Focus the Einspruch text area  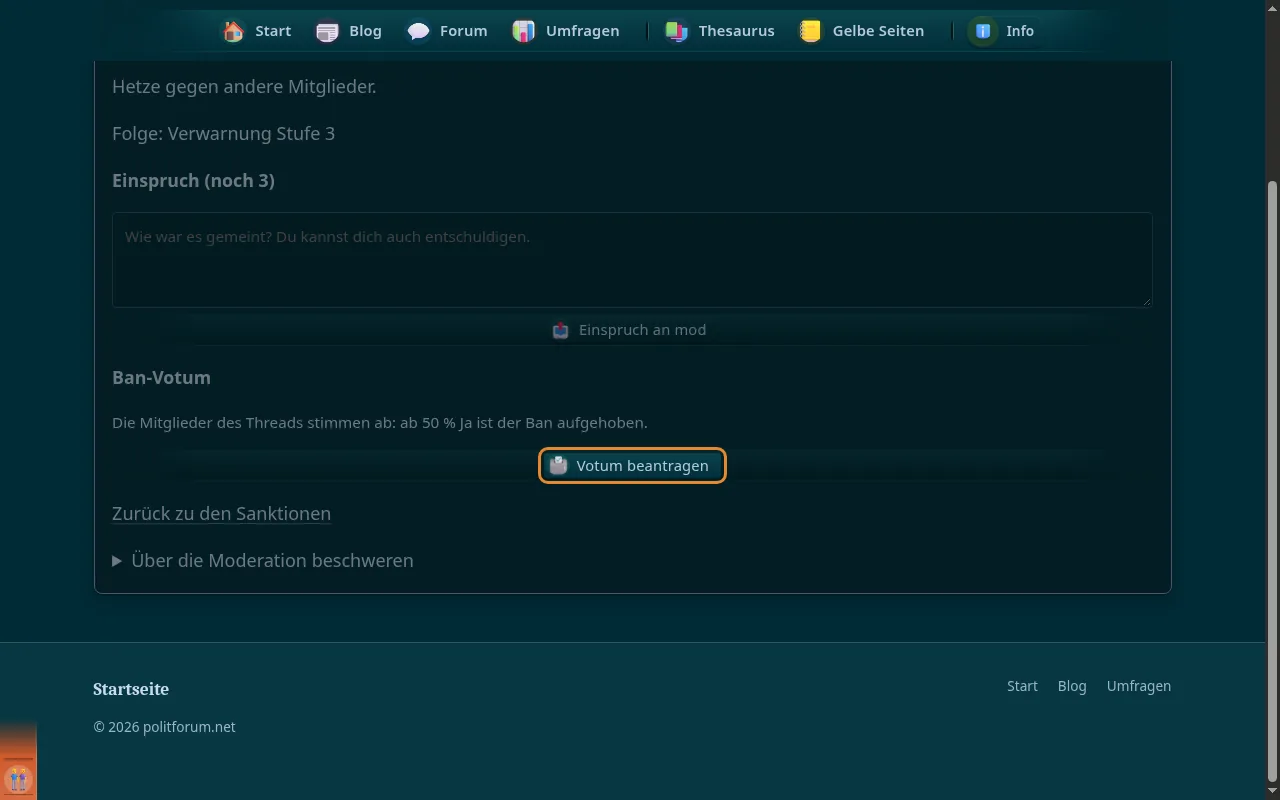[x=632, y=260]
